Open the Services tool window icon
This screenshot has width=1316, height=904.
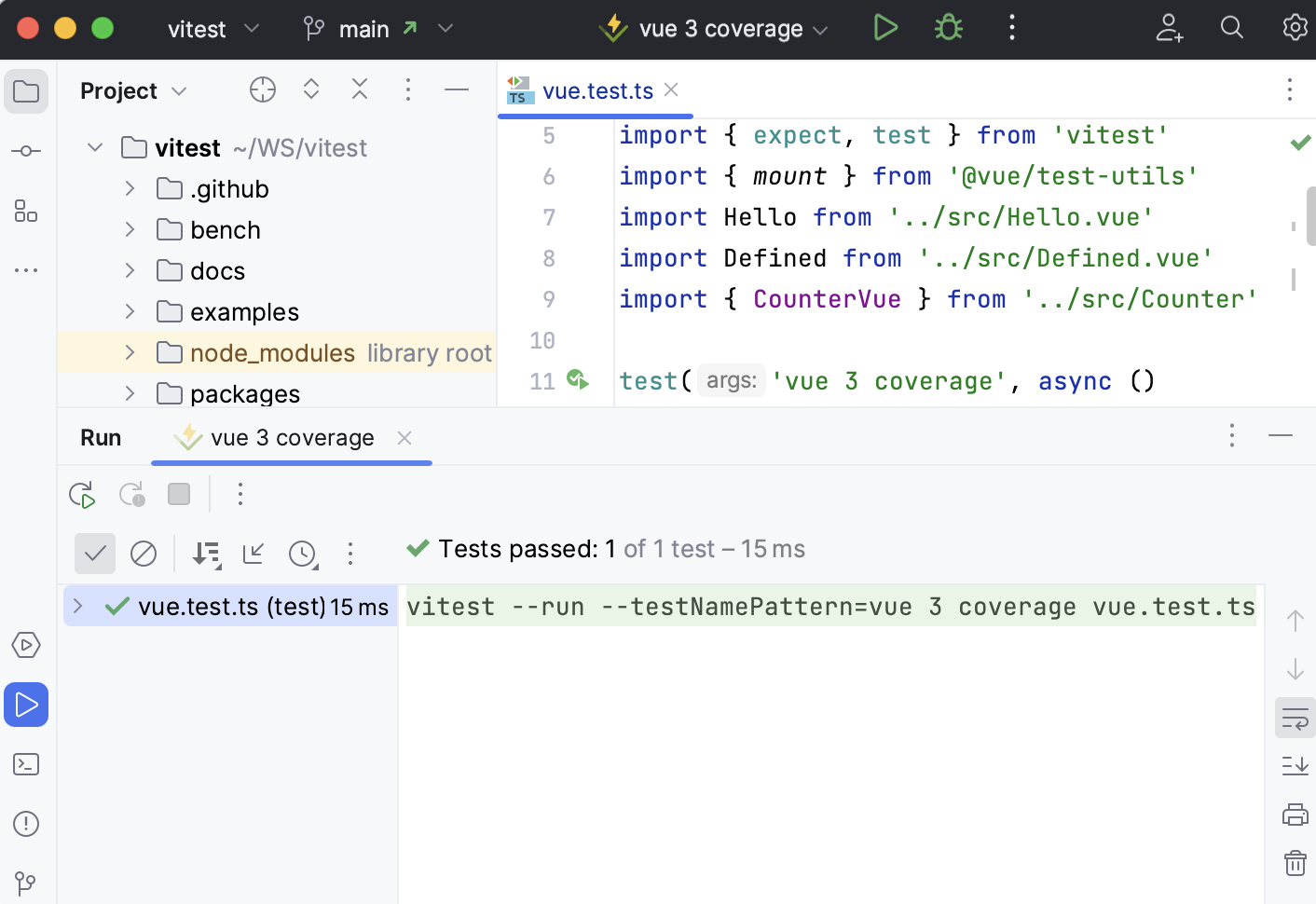[x=26, y=645]
